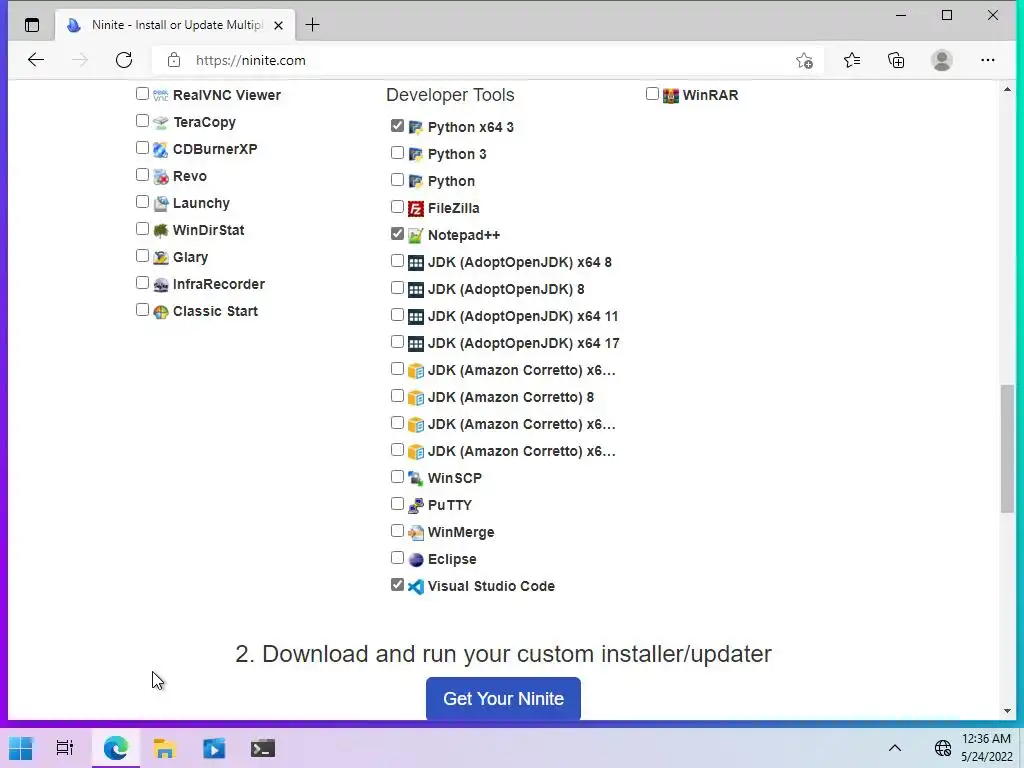Click the taskbar clock and date
Viewport: 1024px width, 768px height.
click(986, 748)
